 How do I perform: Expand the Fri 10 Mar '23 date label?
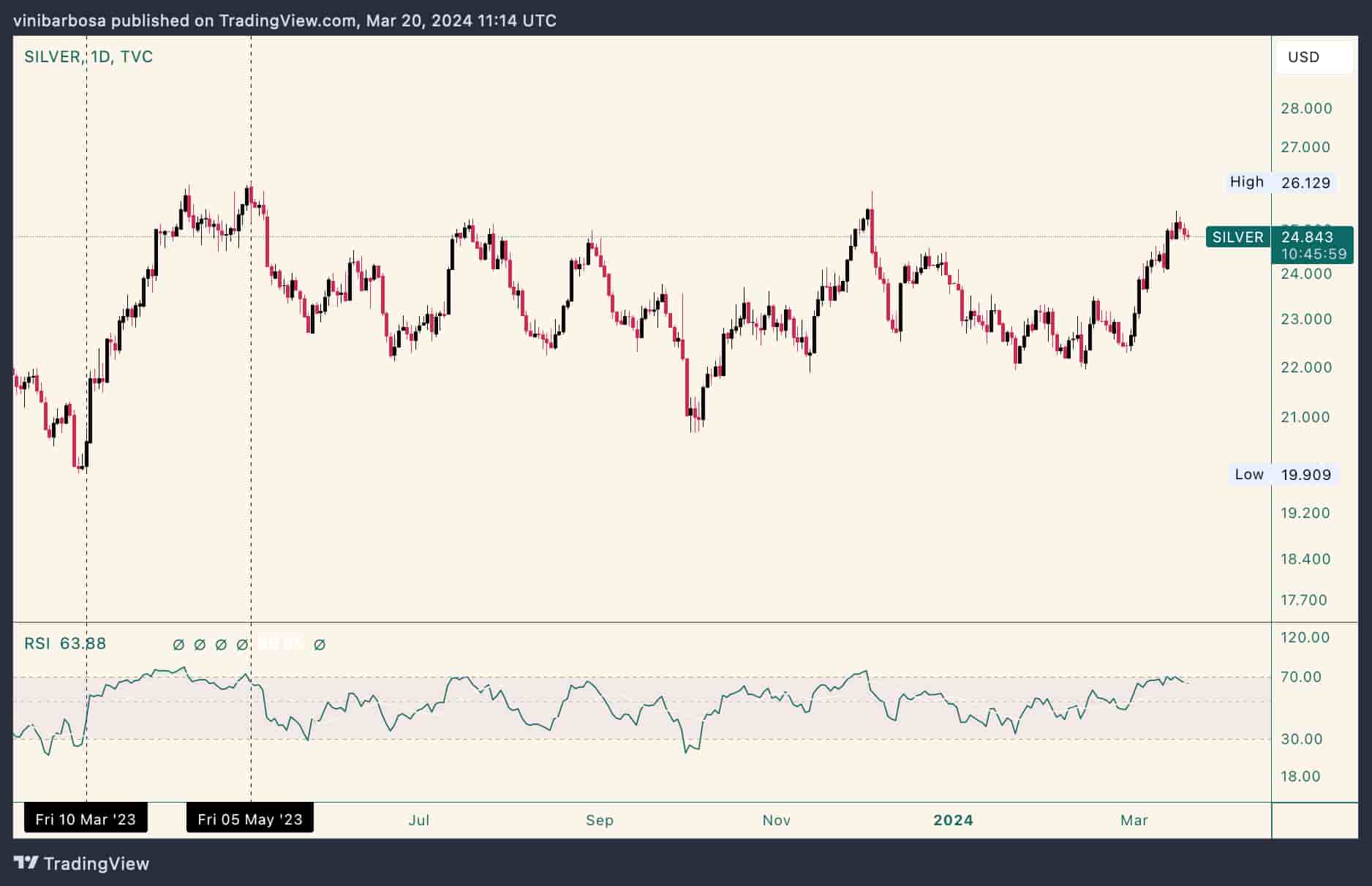(86, 819)
